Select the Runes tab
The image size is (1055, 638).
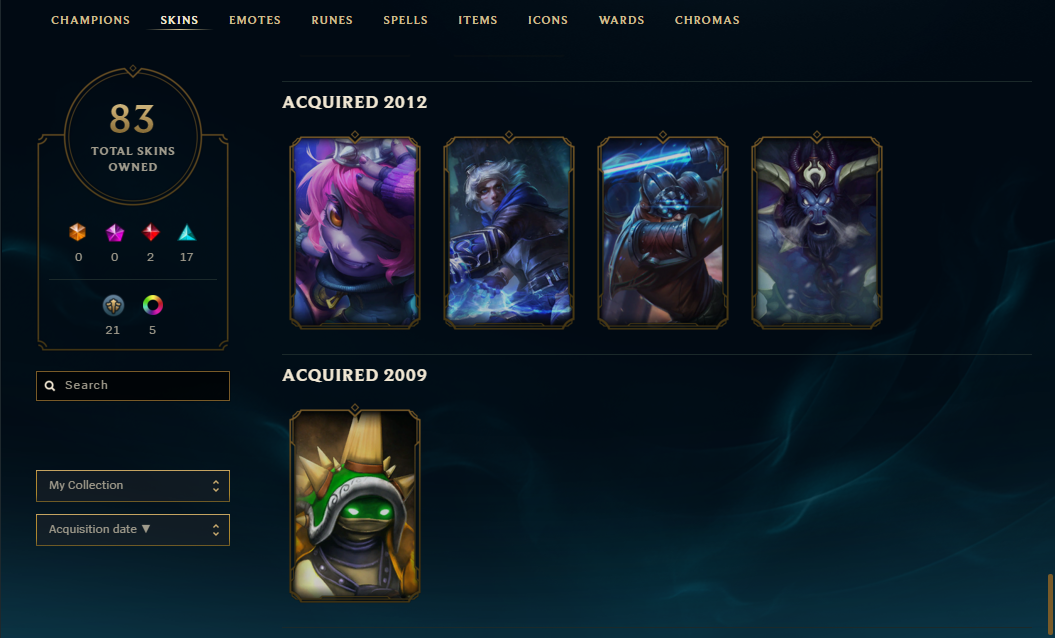332,20
